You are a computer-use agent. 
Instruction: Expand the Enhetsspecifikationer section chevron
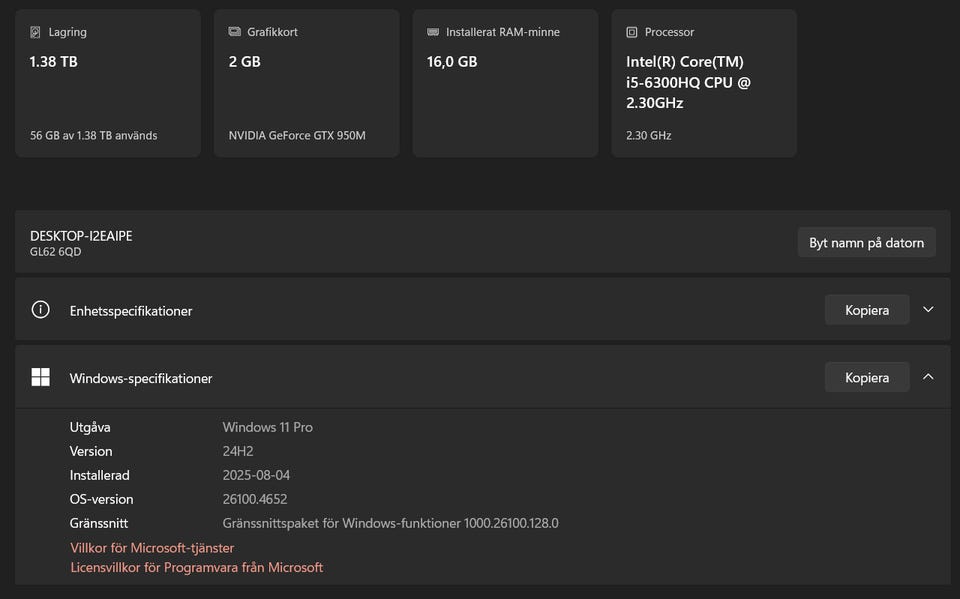click(x=928, y=310)
